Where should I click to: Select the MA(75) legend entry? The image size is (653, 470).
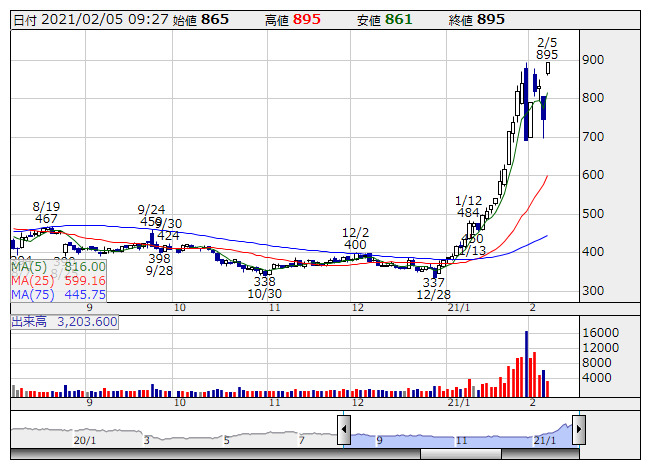[58, 295]
